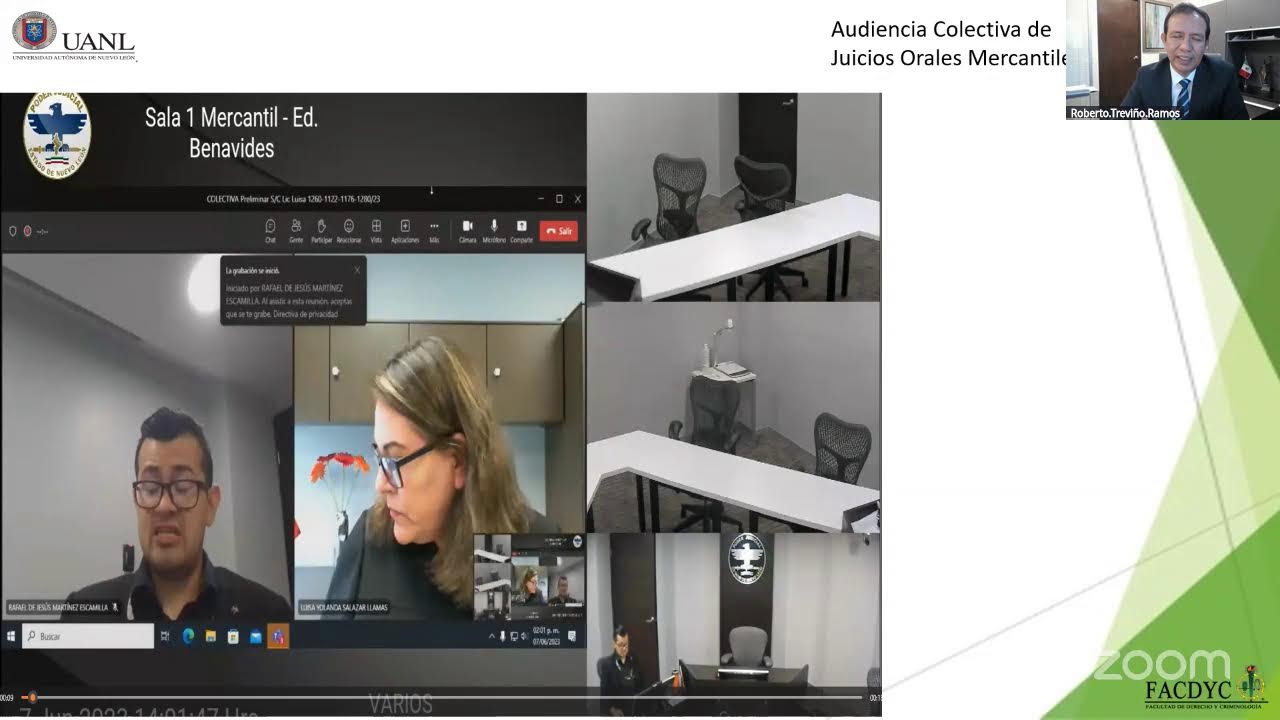Image resolution: width=1280 pixels, height=720 pixels.
Task: Click the UANL university logo
Action: tap(74, 36)
